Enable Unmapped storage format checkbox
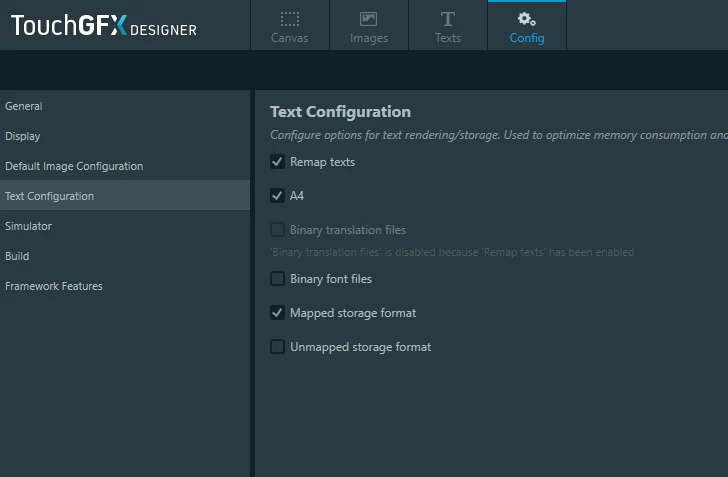This screenshot has width=728, height=477. pyautogui.click(x=277, y=346)
